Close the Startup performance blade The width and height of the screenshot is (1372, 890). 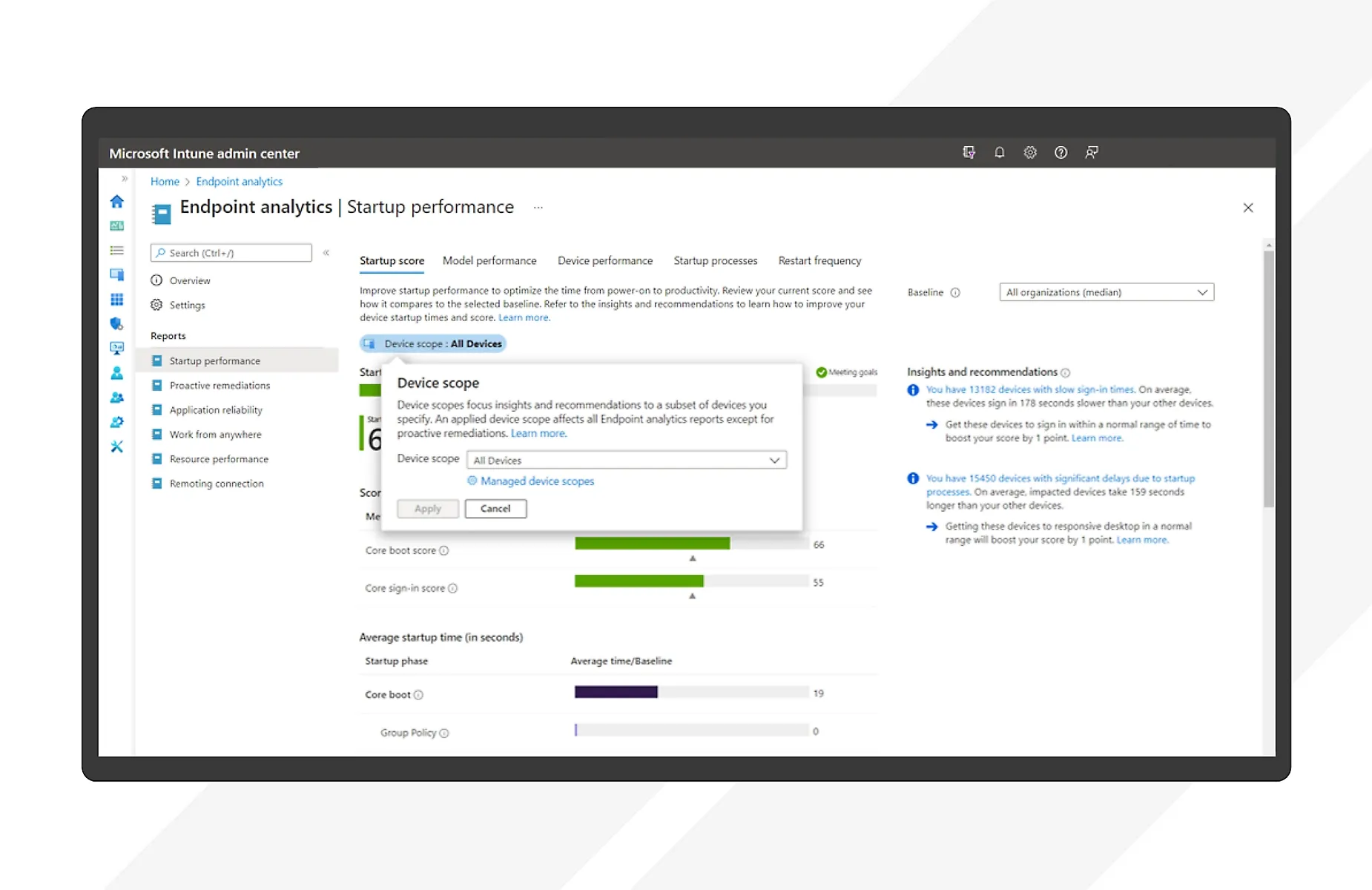(1248, 208)
